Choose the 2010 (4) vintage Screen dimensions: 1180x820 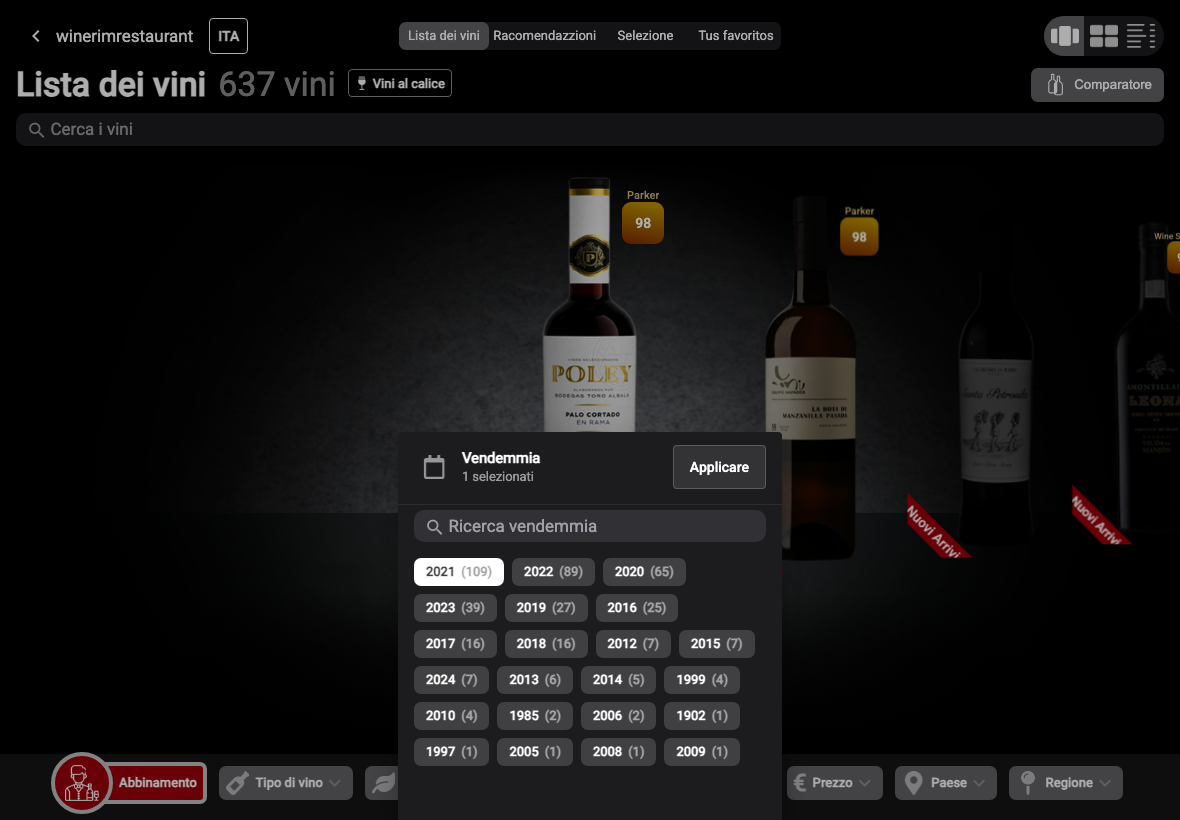click(x=452, y=716)
